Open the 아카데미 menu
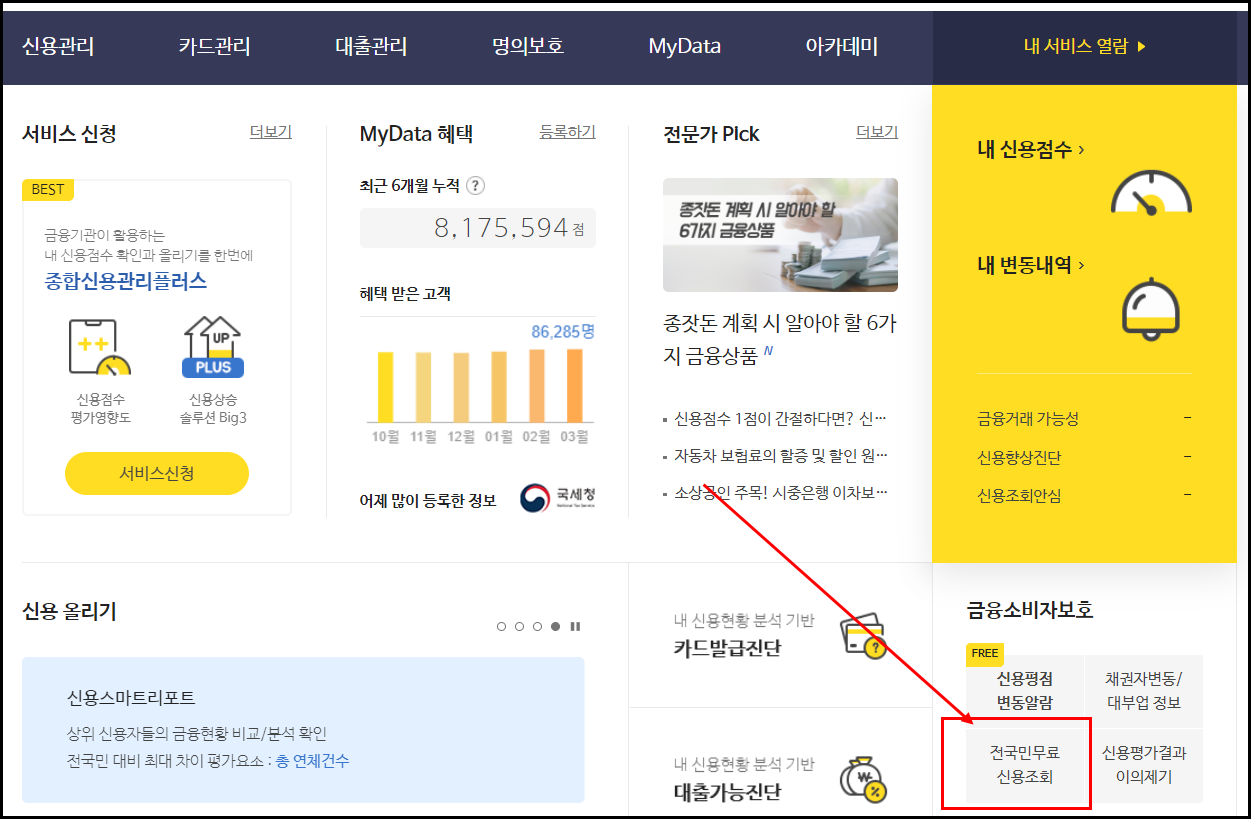1251x819 pixels. tap(842, 46)
